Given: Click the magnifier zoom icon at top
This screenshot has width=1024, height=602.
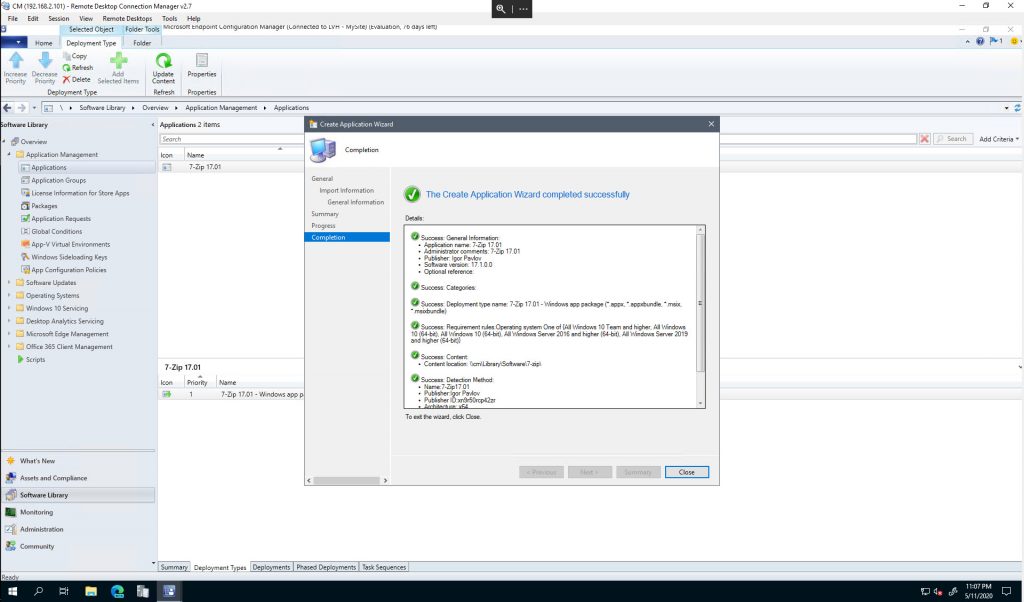Looking at the screenshot, I should click(501, 9).
